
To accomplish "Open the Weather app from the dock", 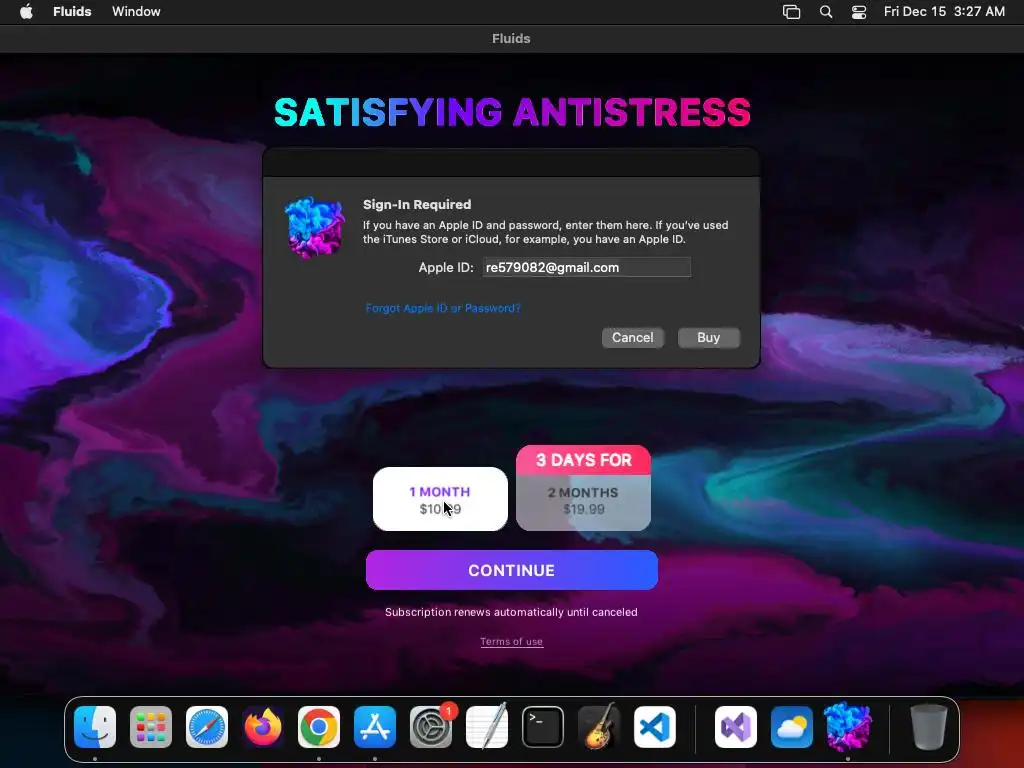I will pyautogui.click(x=792, y=727).
